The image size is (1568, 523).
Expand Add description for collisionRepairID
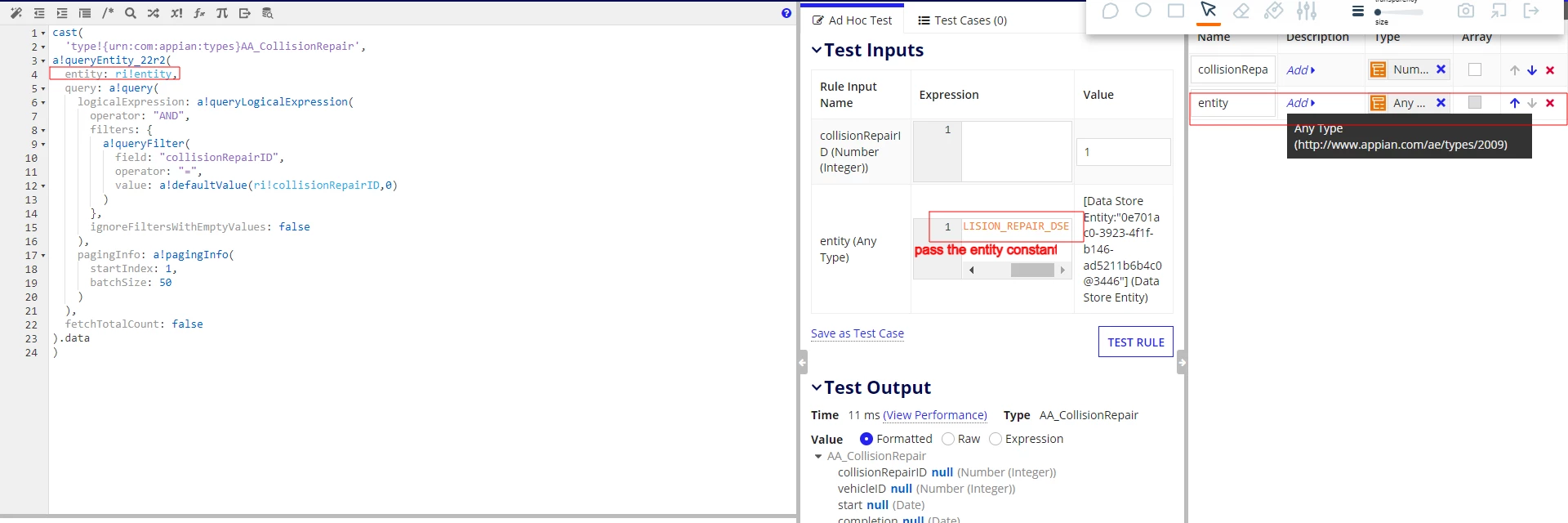[1301, 70]
